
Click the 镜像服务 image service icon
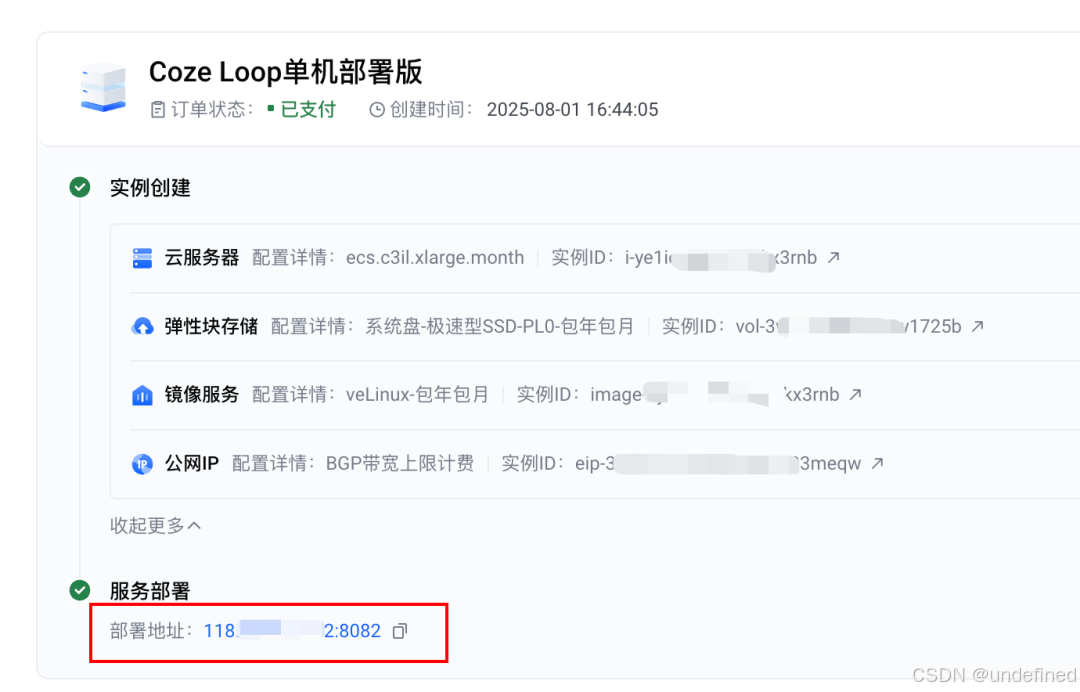tap(142, 395)
